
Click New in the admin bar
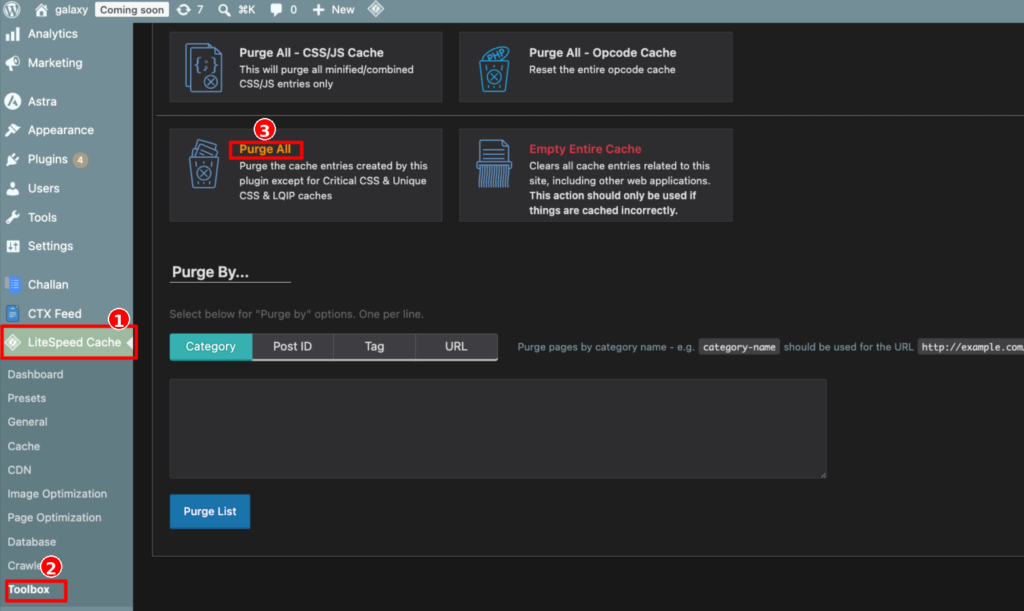pos(343,10)
